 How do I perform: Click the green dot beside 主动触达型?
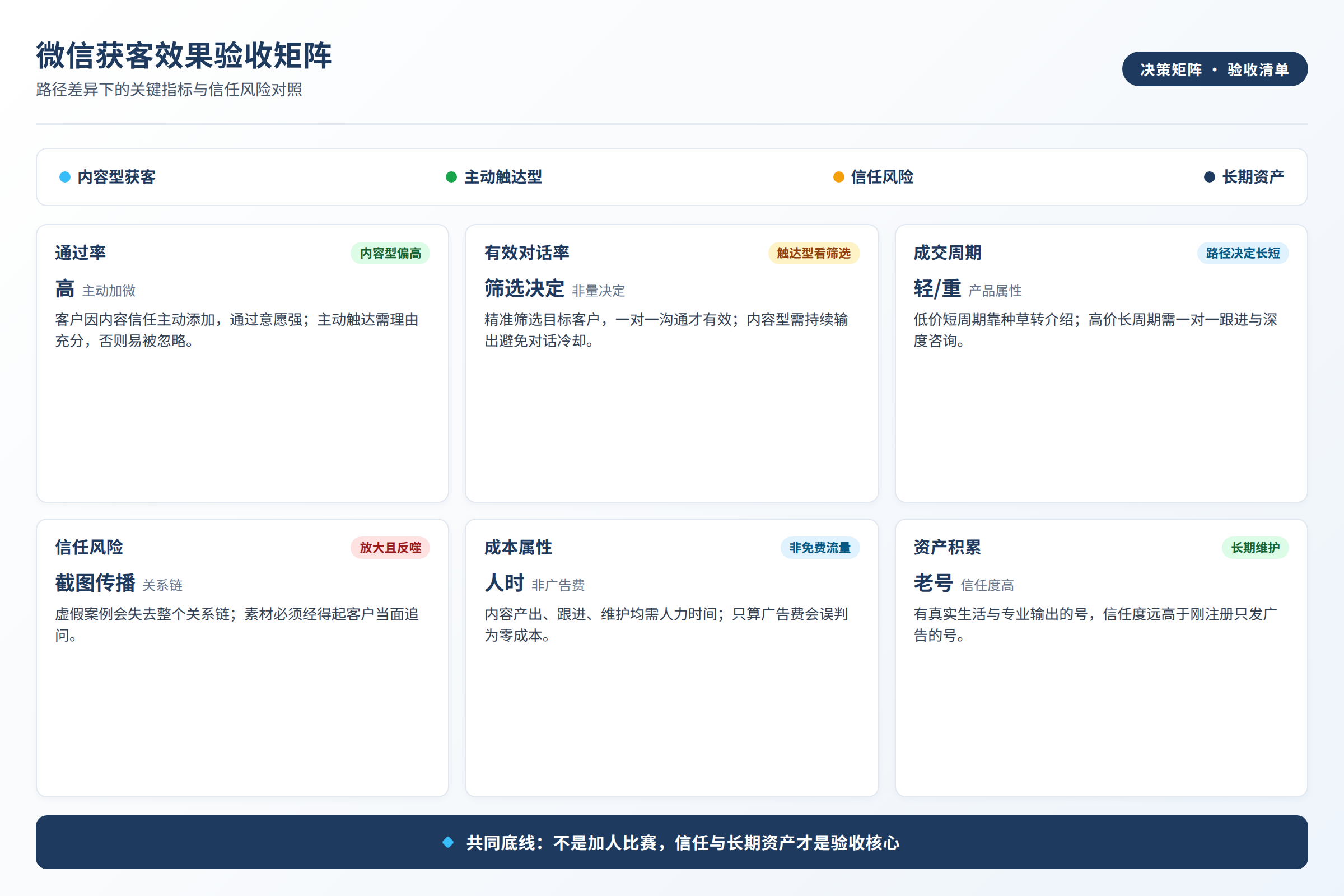pyautogui.click(x=451, y=177)
